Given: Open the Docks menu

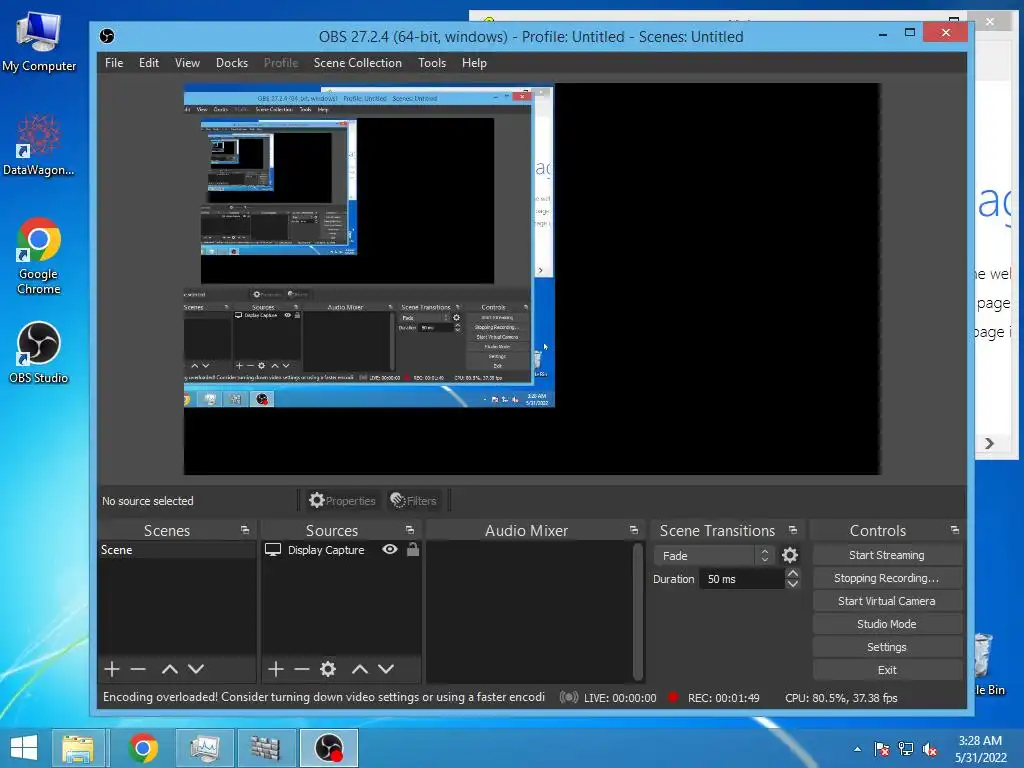Looking at the screenshot, I should [x=232, y=63].
